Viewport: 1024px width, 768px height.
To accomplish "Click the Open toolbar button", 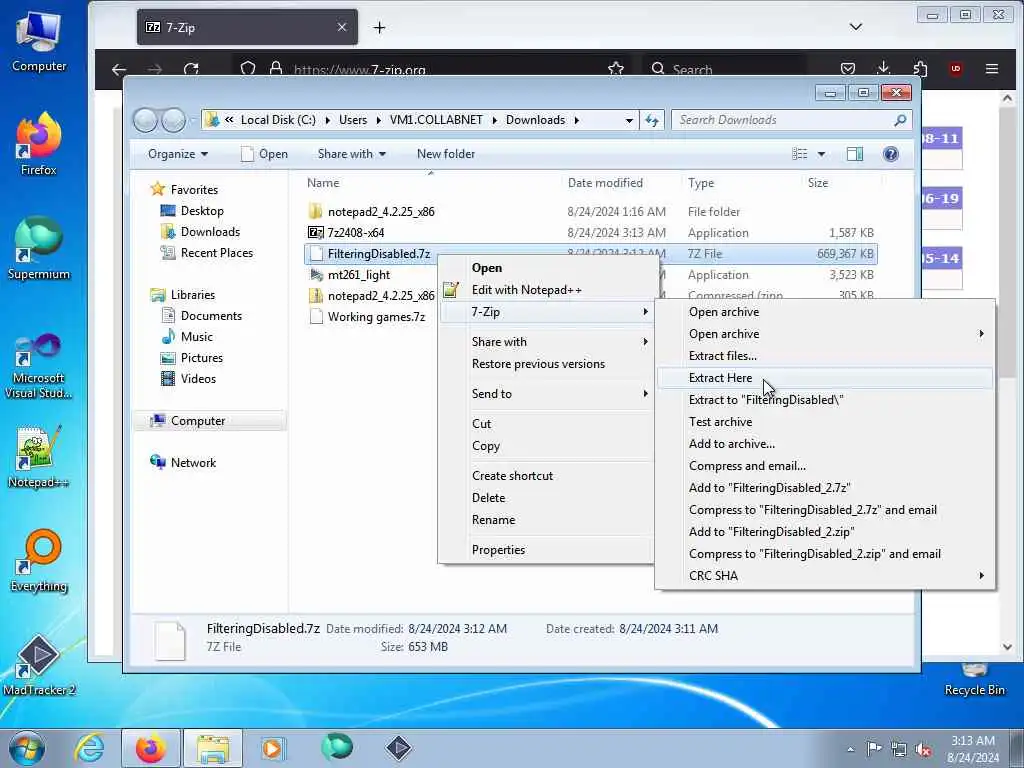I will point(264,154).
